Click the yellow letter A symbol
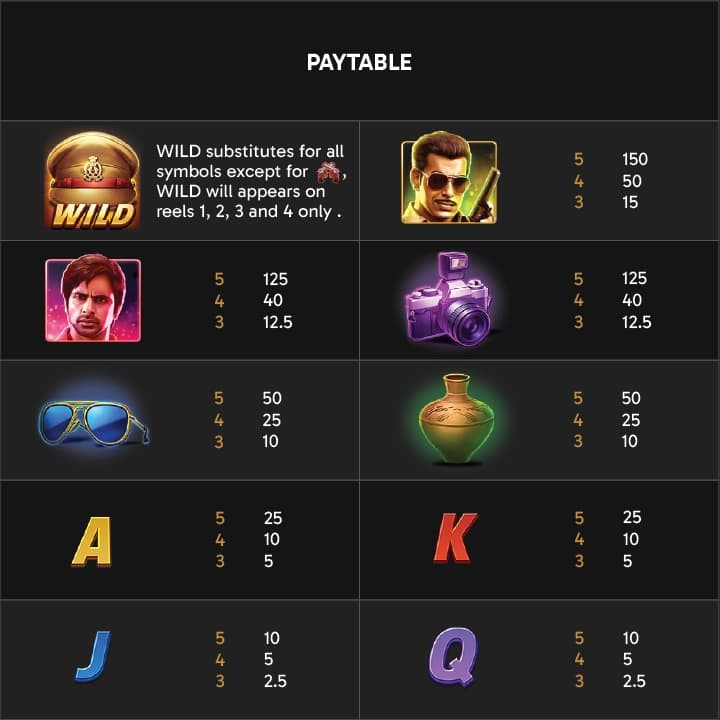 (92, 540)
